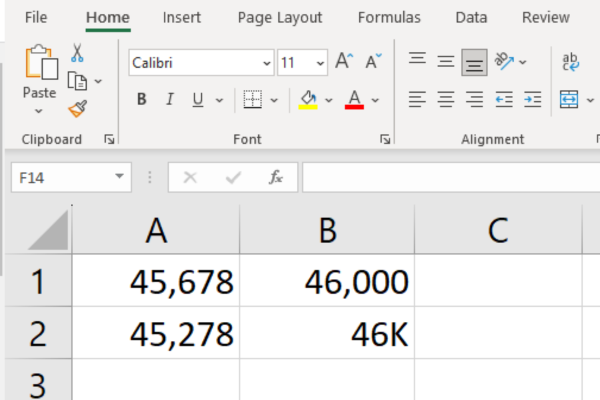
Task: Select the Home tab
Action: (x=108, y=18)
